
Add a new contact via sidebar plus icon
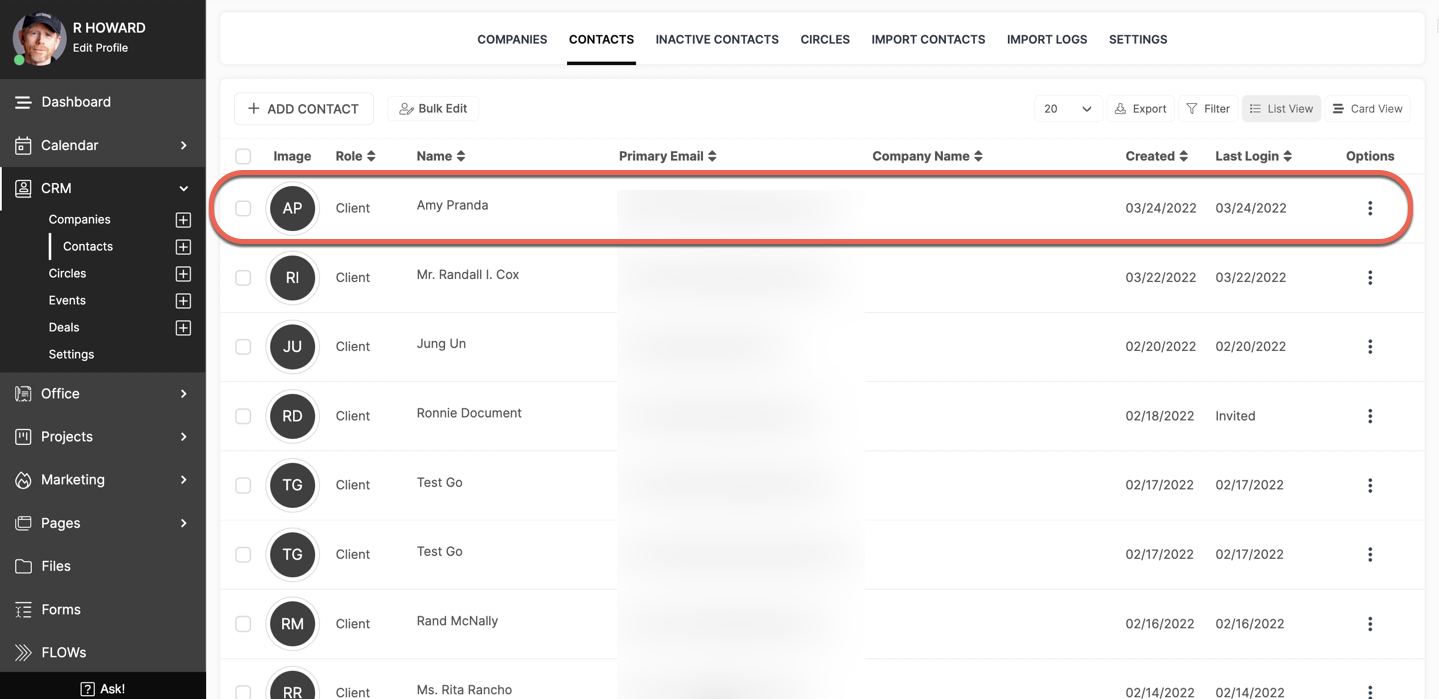(183, 247)
